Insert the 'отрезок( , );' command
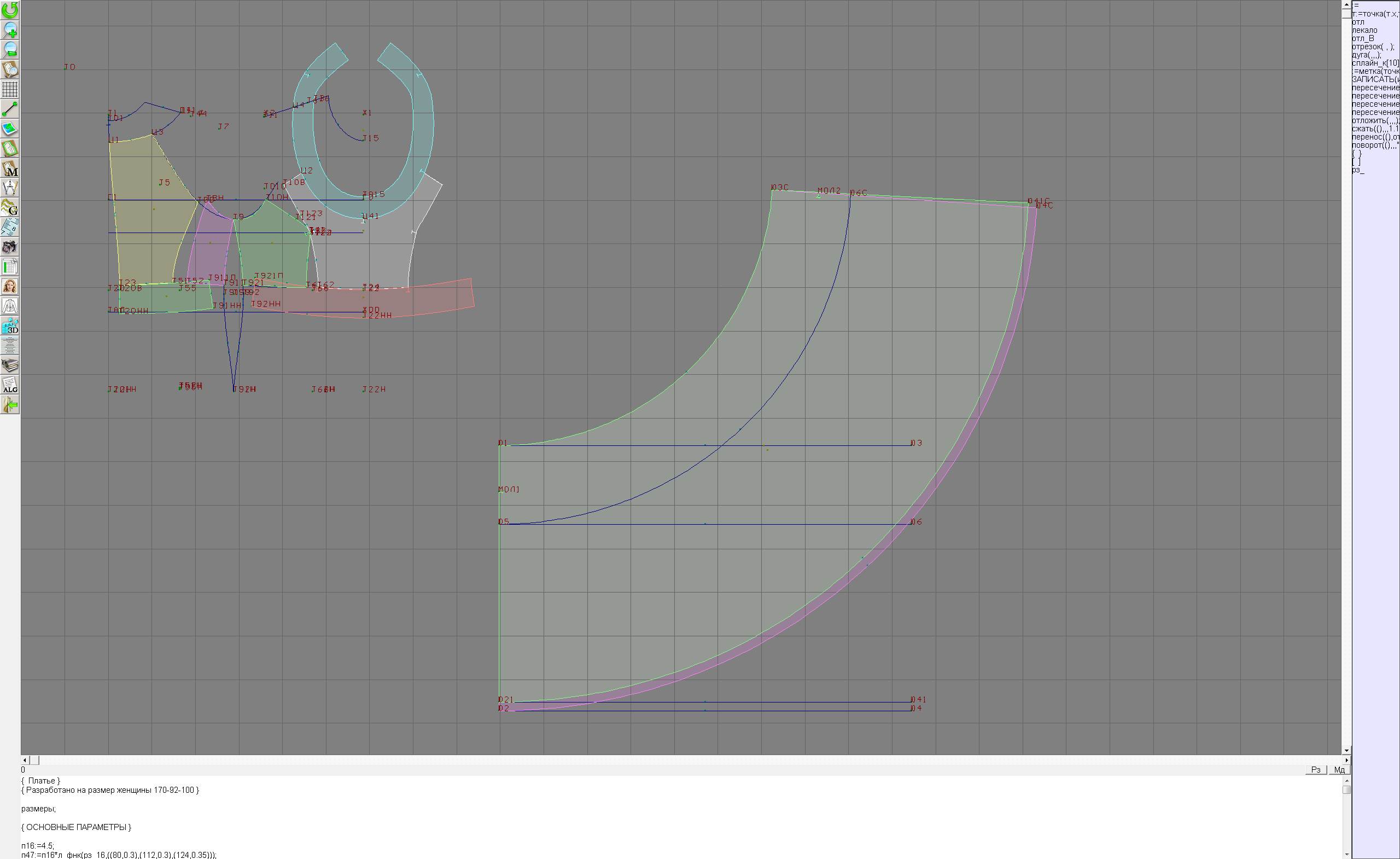The height and width of the screenshot is (859, 1400). click(x=1372, y=47)
